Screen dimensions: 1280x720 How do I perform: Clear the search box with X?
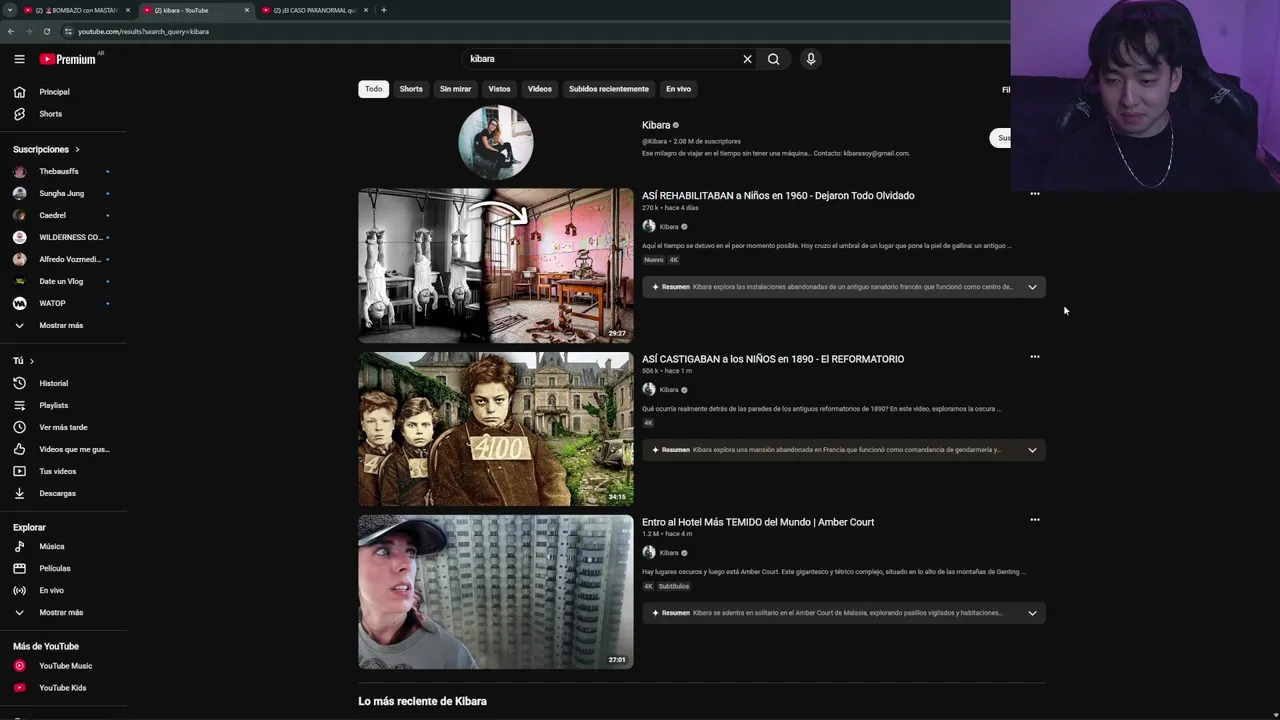click(x=747, y=59)
